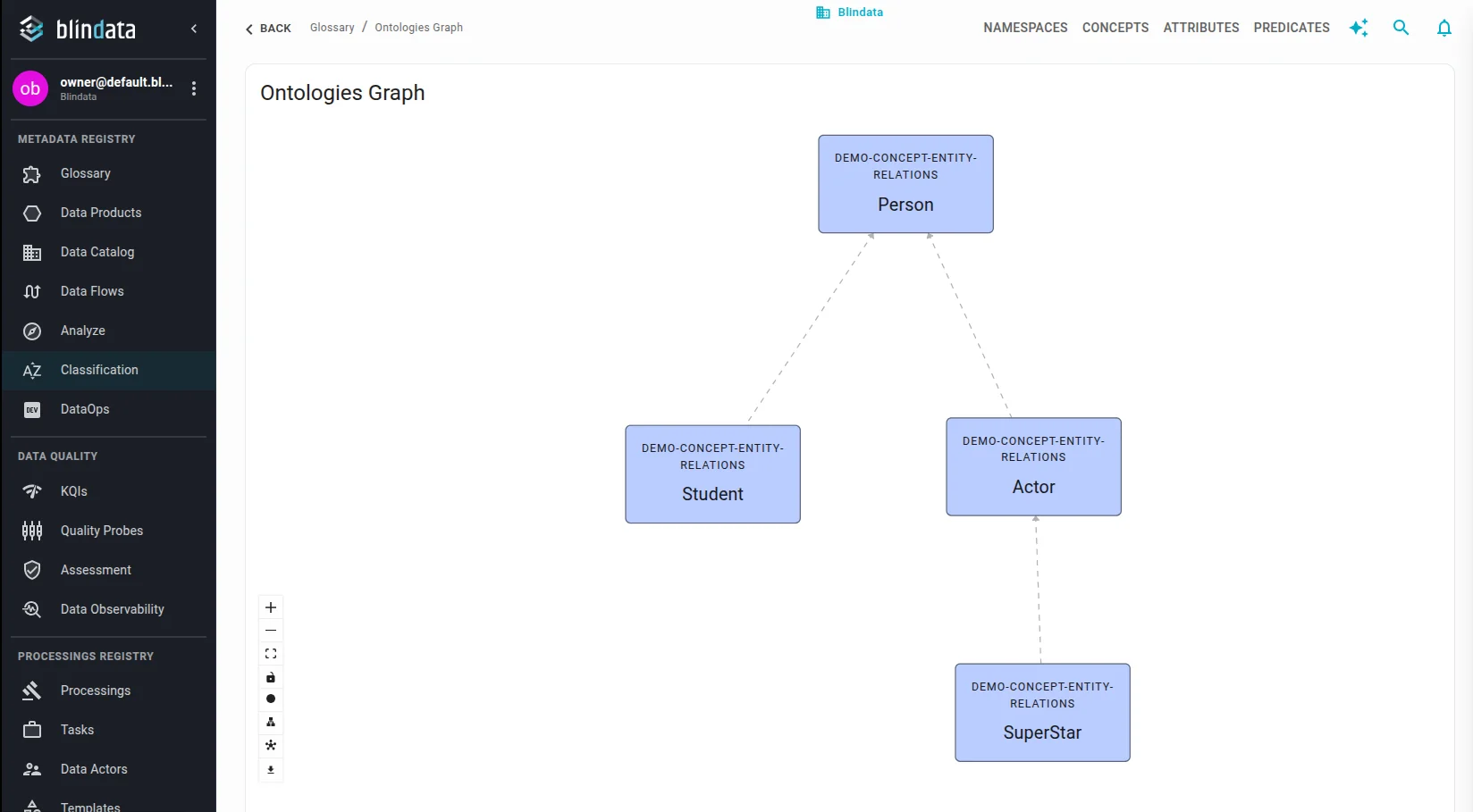Fit the graph to view
The width and height of the screenshot is (1473, 812).
(x=271, y=654)
